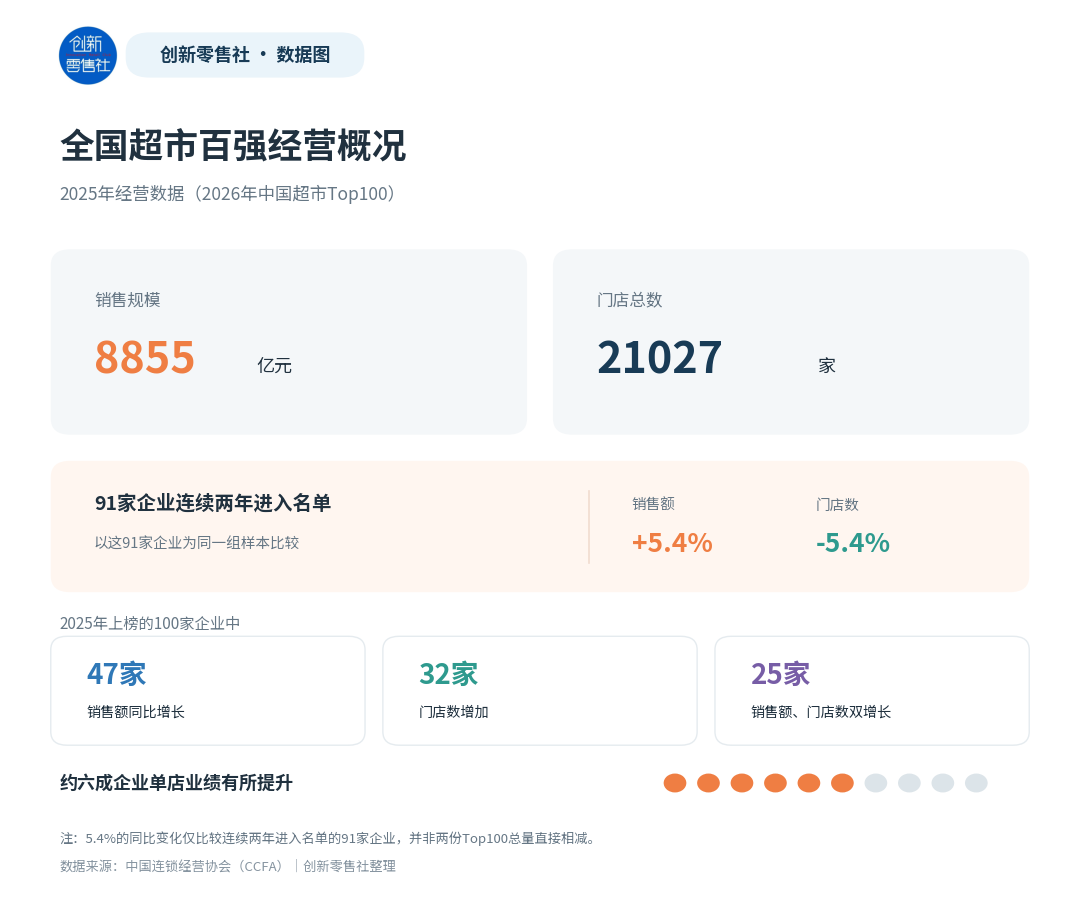Click the 亿元 unit text
1080x900 pixels.
pos(275,366)
